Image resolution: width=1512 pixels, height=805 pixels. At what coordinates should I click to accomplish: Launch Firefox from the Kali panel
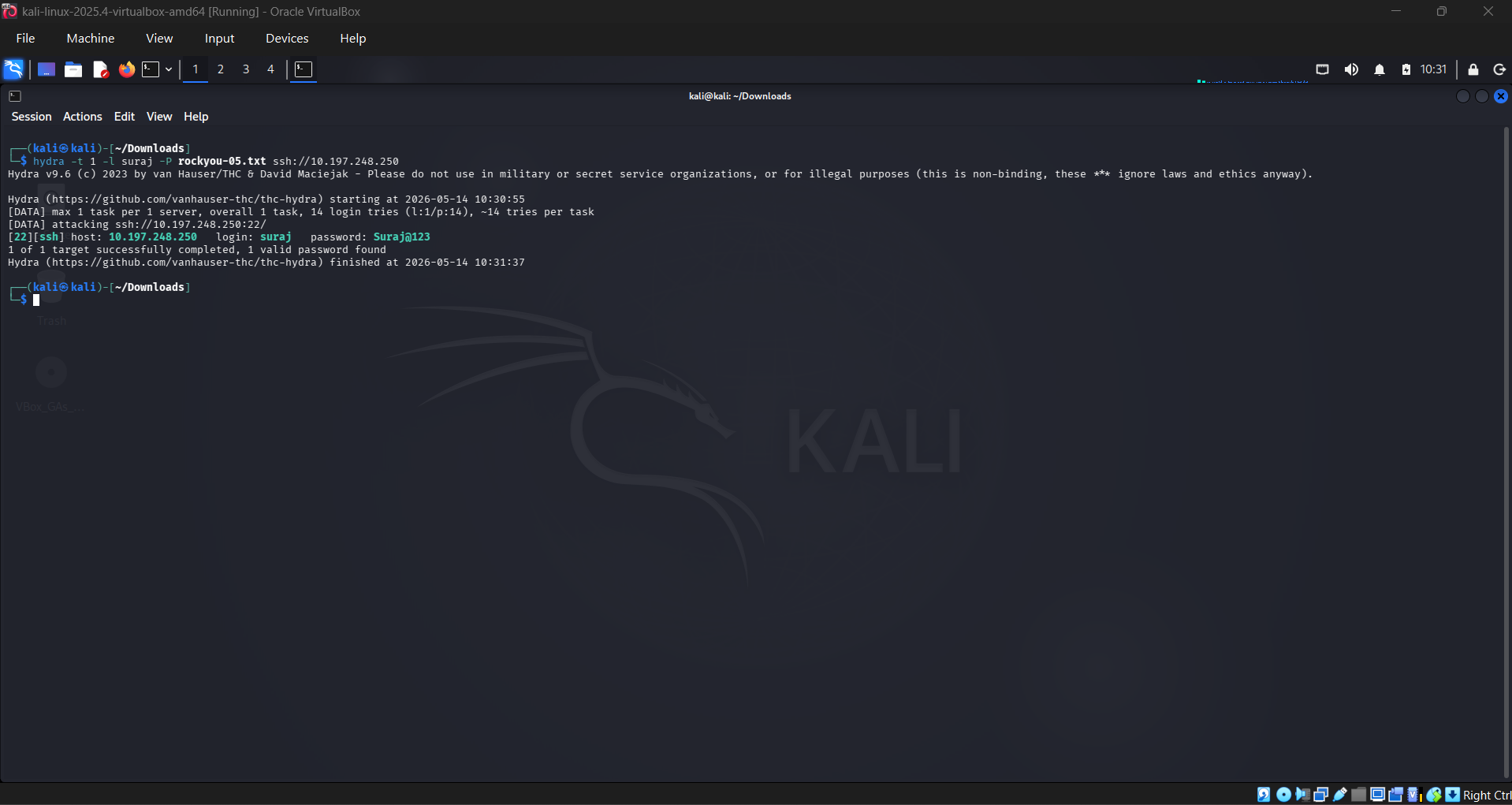(x=126, y=69)
